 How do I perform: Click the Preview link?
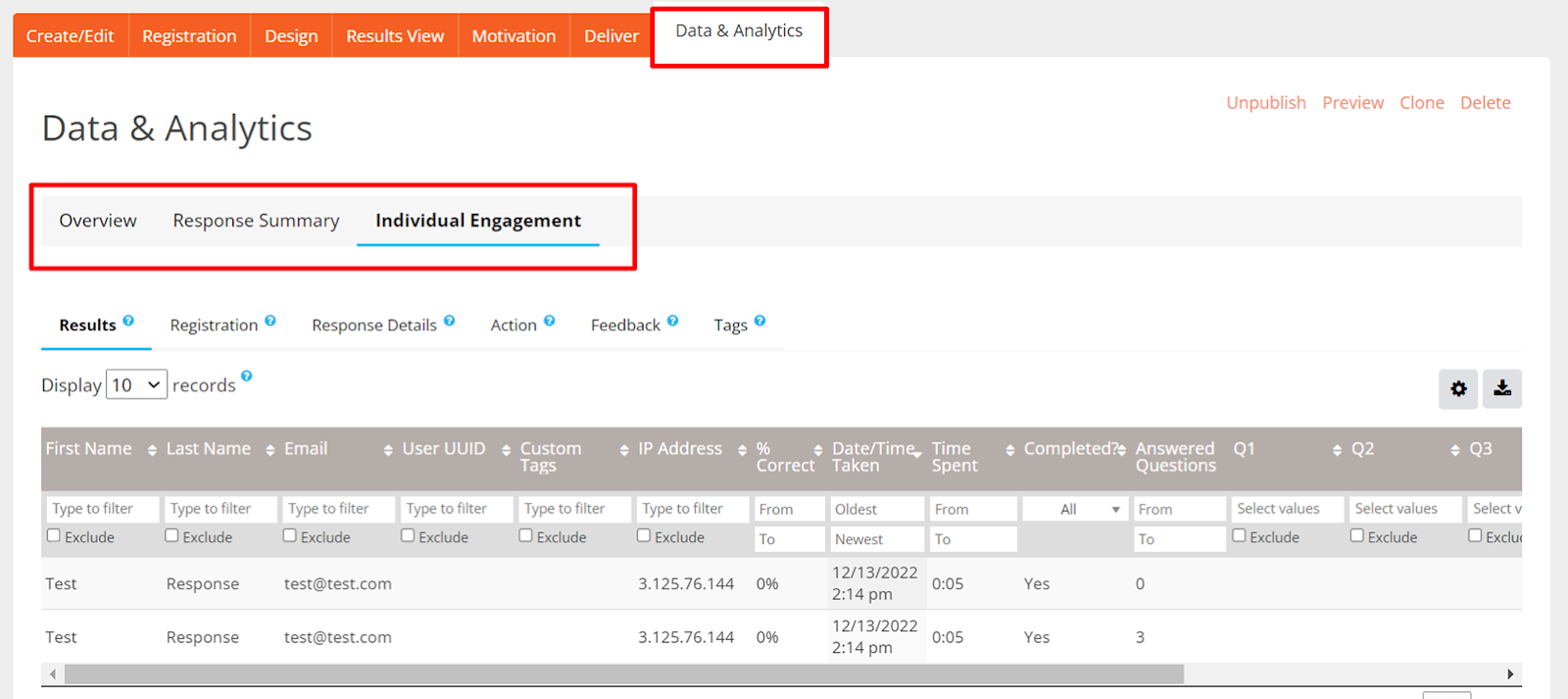(x=1352, y=103)
